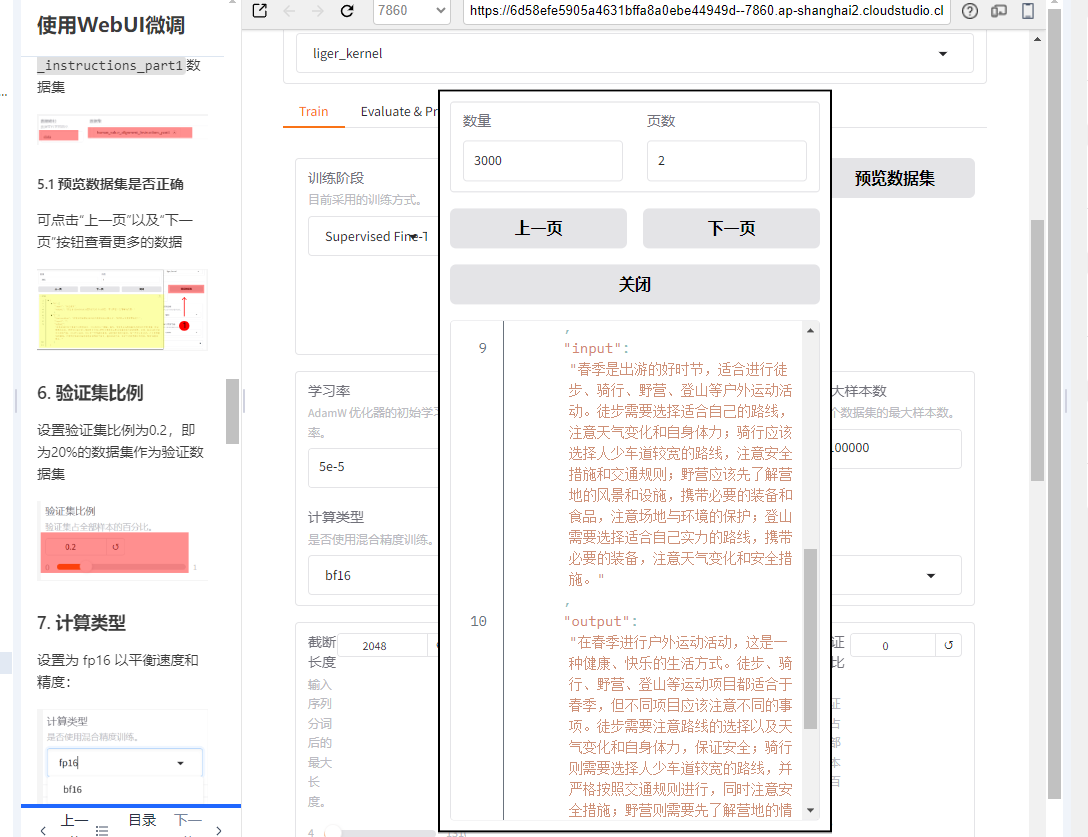Click the 页数 field showing 2
The width and height of the screenshot is (1088, 837).
726,161
